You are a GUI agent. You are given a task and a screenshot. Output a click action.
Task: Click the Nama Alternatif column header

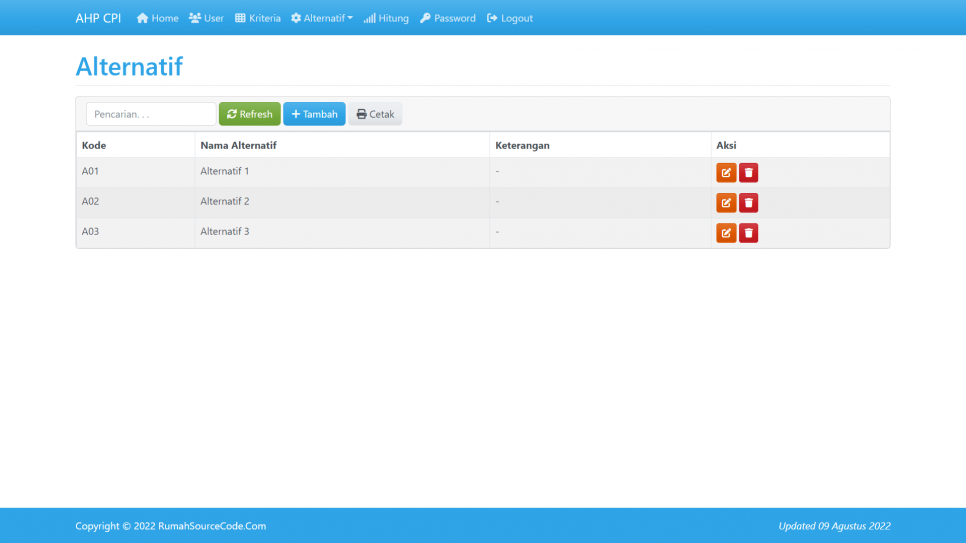(x=238, y=145)
